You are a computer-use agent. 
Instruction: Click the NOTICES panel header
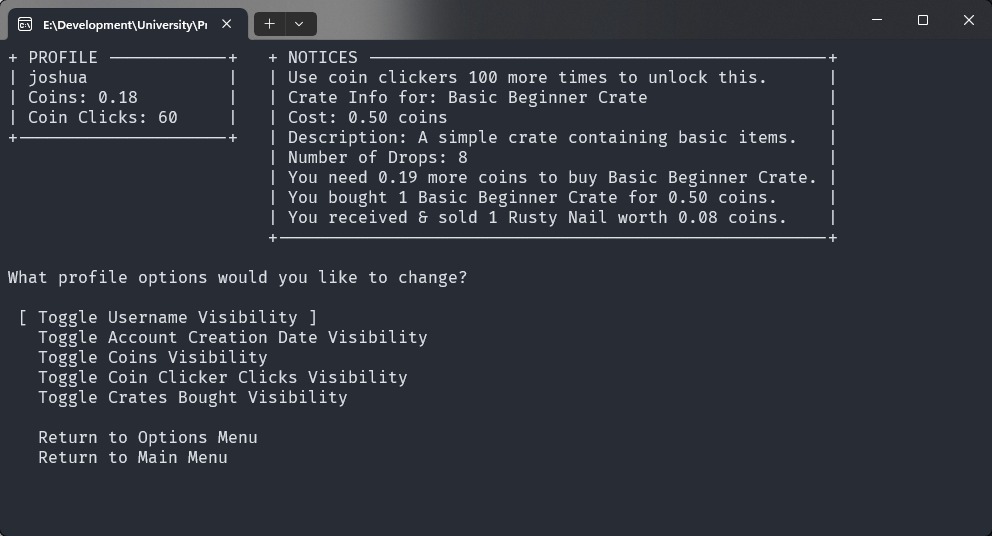tap(322, 57)
